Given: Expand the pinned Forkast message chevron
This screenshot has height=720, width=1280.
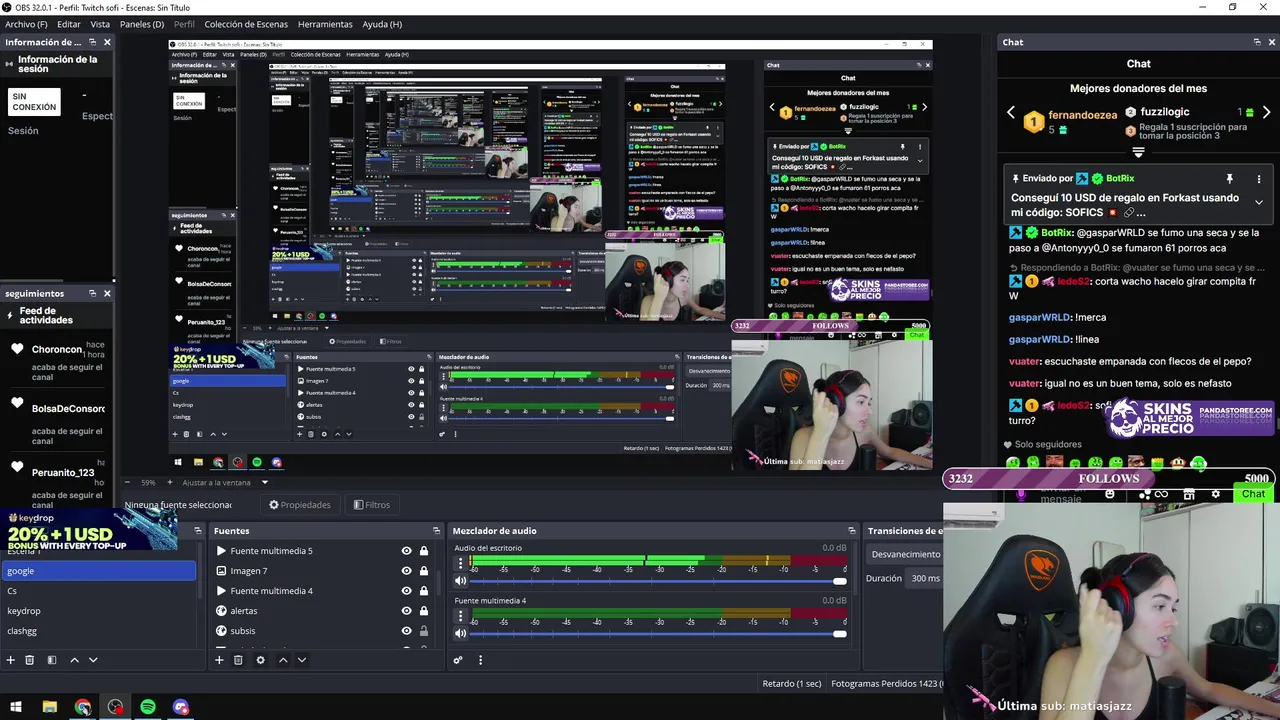Looking at the screenshot, I should (x=1259, y=202).
